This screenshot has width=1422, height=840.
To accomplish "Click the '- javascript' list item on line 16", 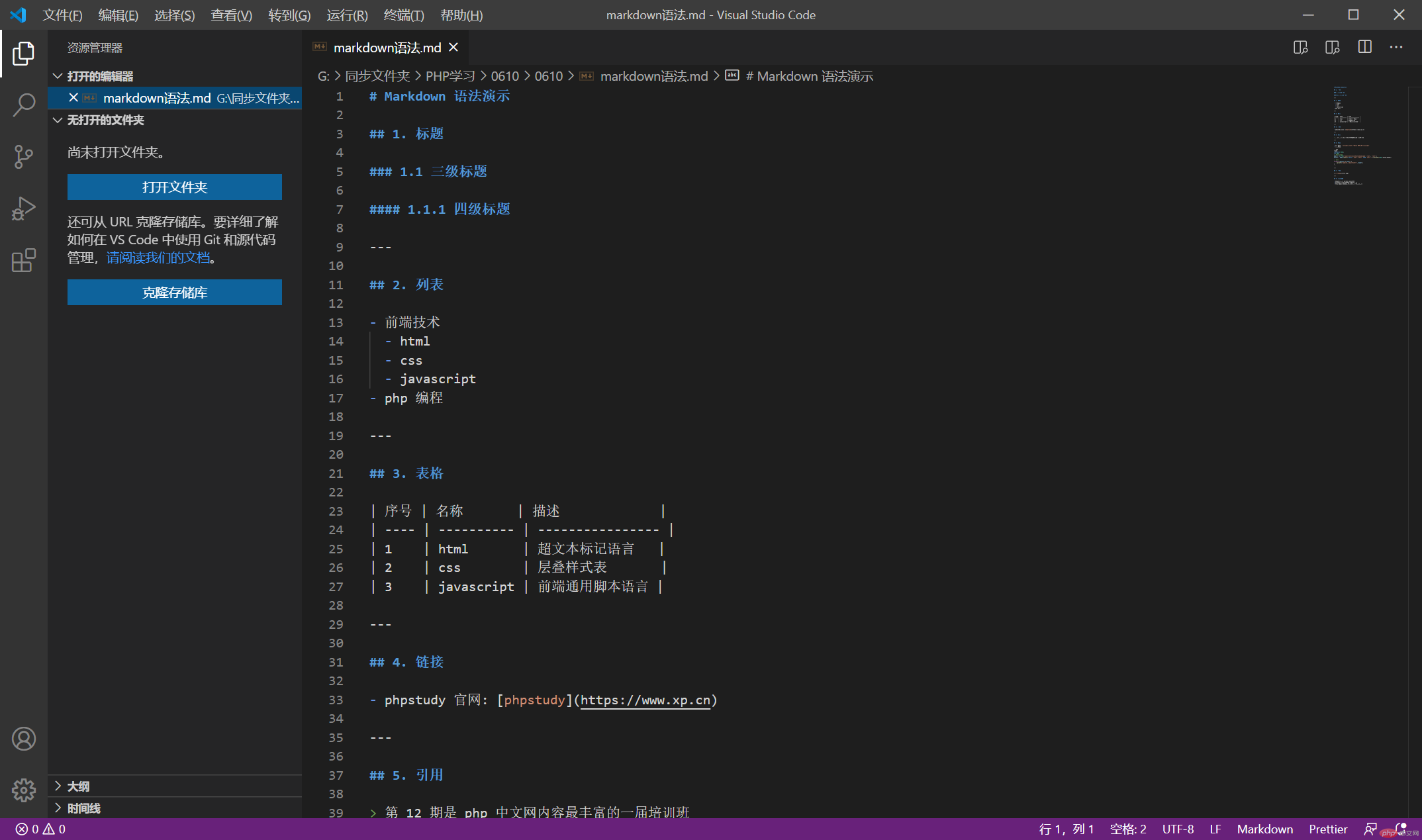I will 430,379.
